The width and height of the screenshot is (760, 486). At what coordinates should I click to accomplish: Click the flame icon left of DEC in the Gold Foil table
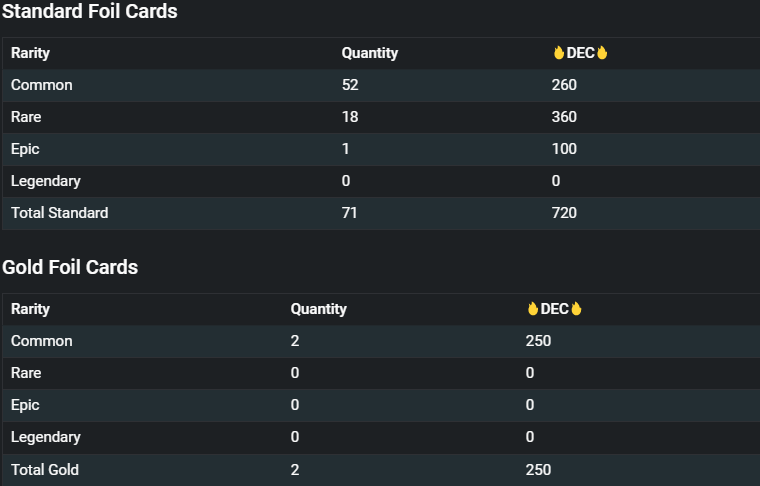(532, 309)
